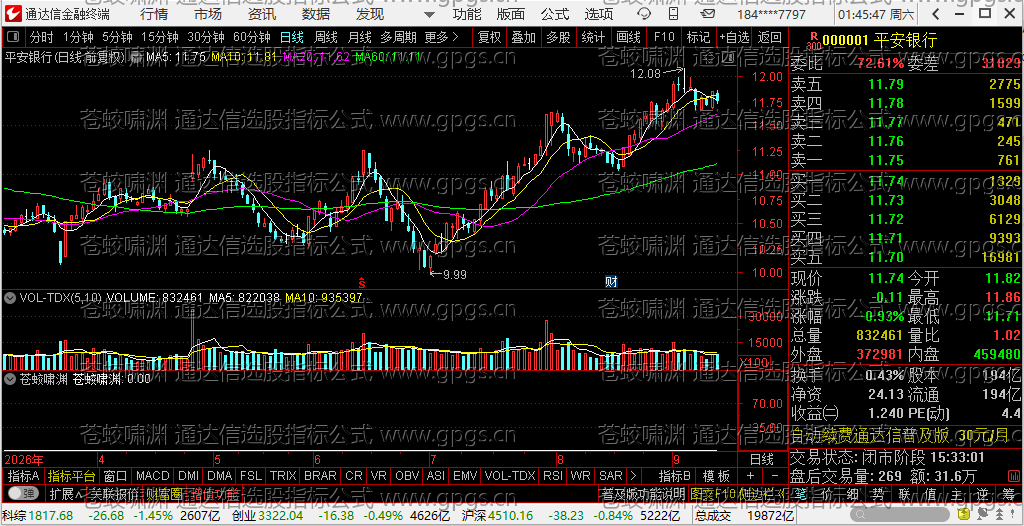Switch to 1分钟 period
The height and width of the screenshot is (526, 1024).
pos(78,37)
